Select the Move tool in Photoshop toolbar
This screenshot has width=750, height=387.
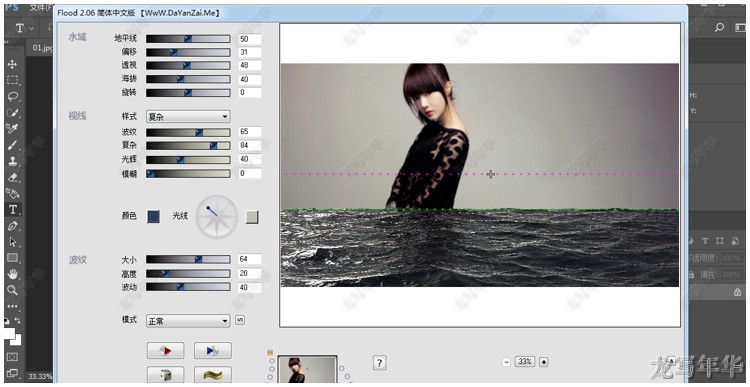[12, 64]
